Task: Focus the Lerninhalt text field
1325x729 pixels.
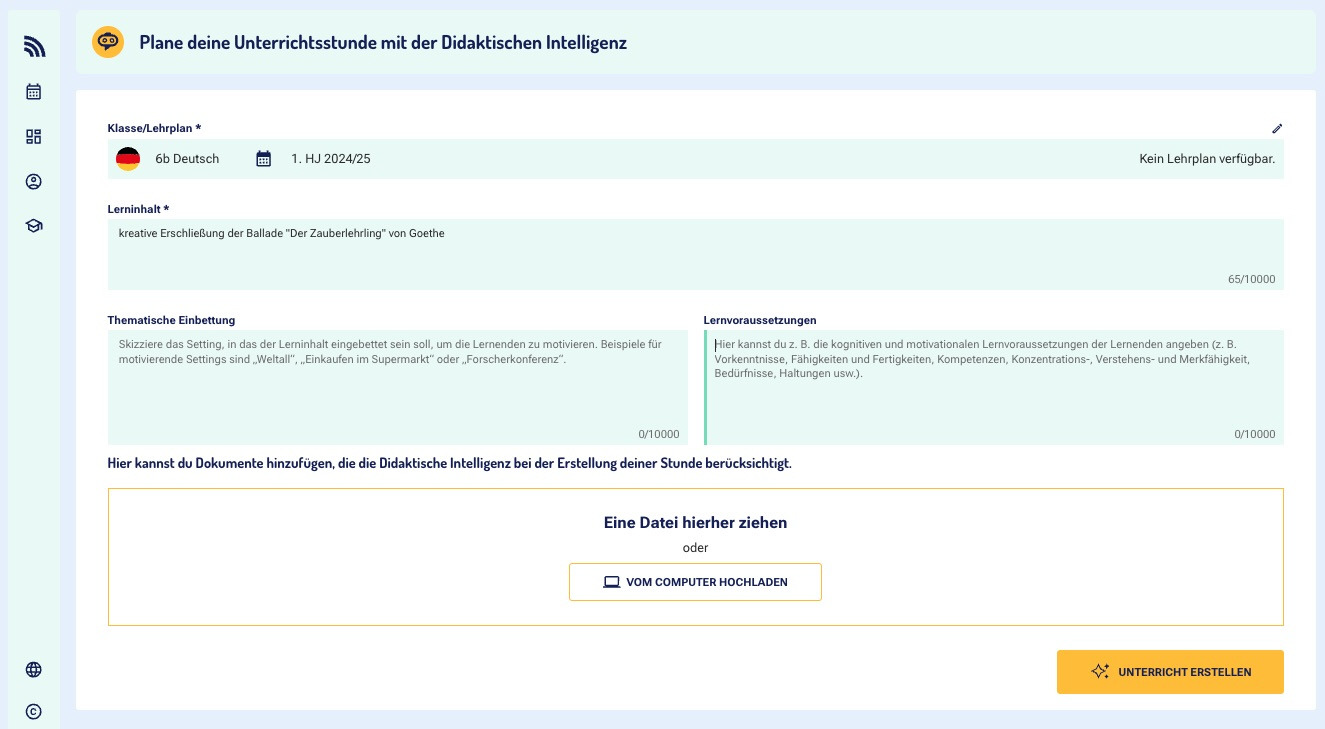Action: 695,254
